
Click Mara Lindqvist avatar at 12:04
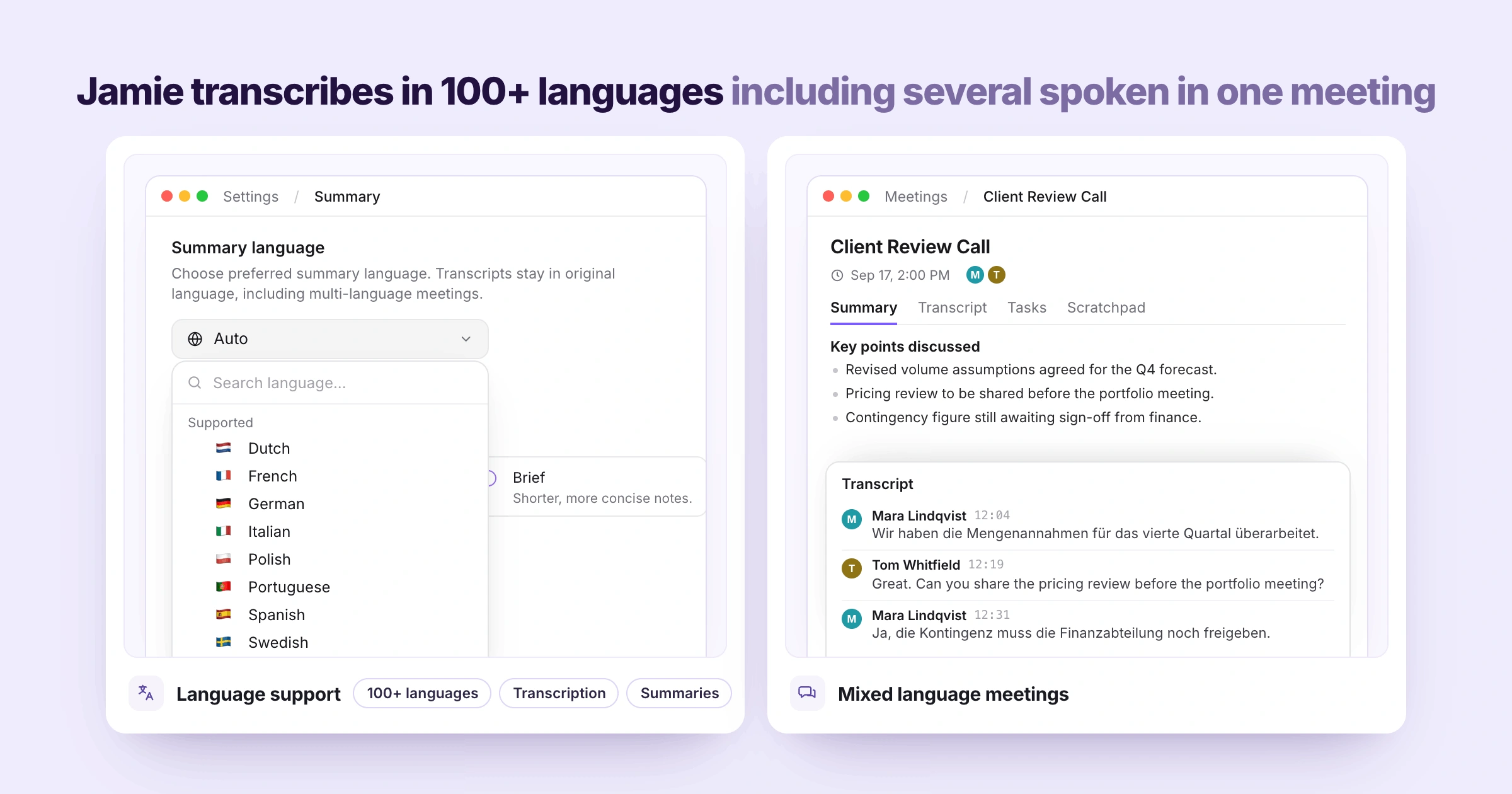click(852, 519)
